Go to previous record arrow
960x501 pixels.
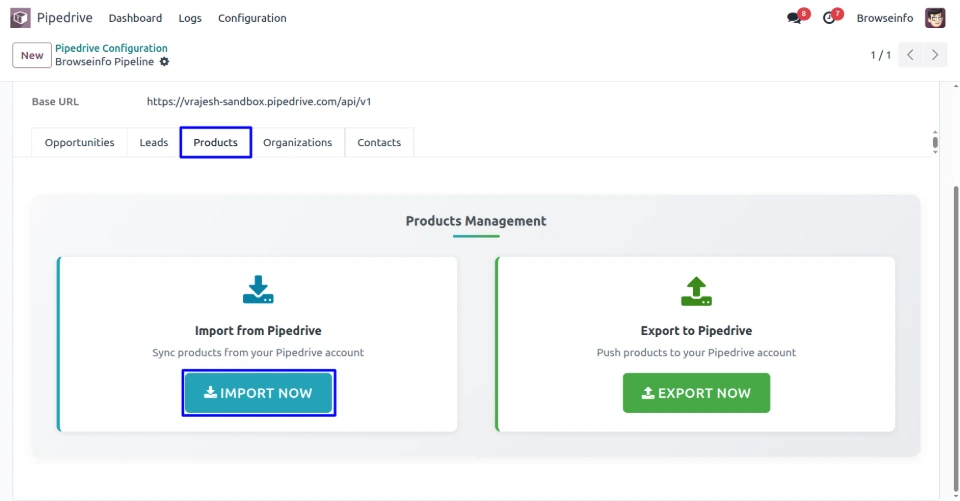pos(910,55)
